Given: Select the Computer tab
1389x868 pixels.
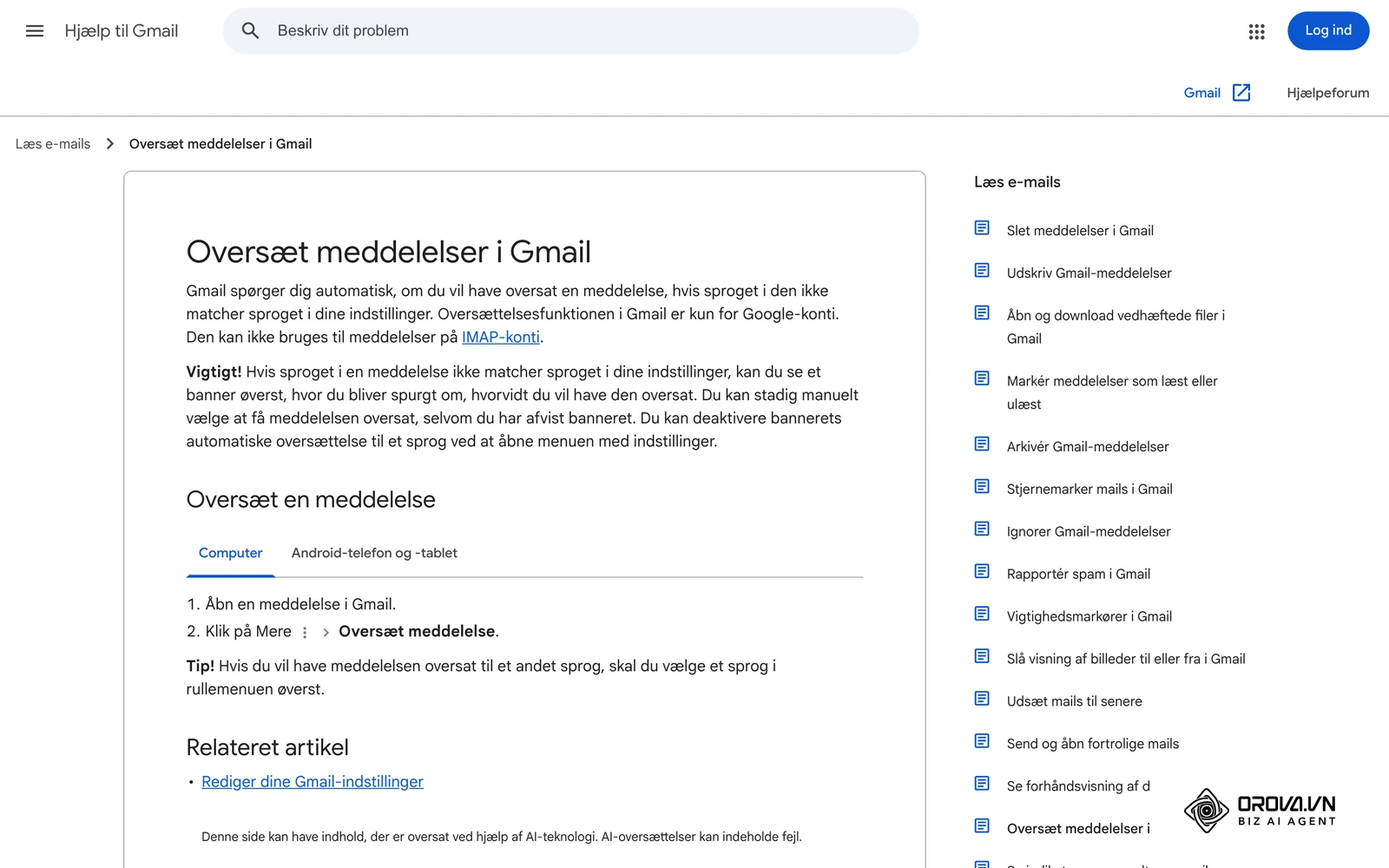Looking at the screenshot, I should tap(230, 553).
